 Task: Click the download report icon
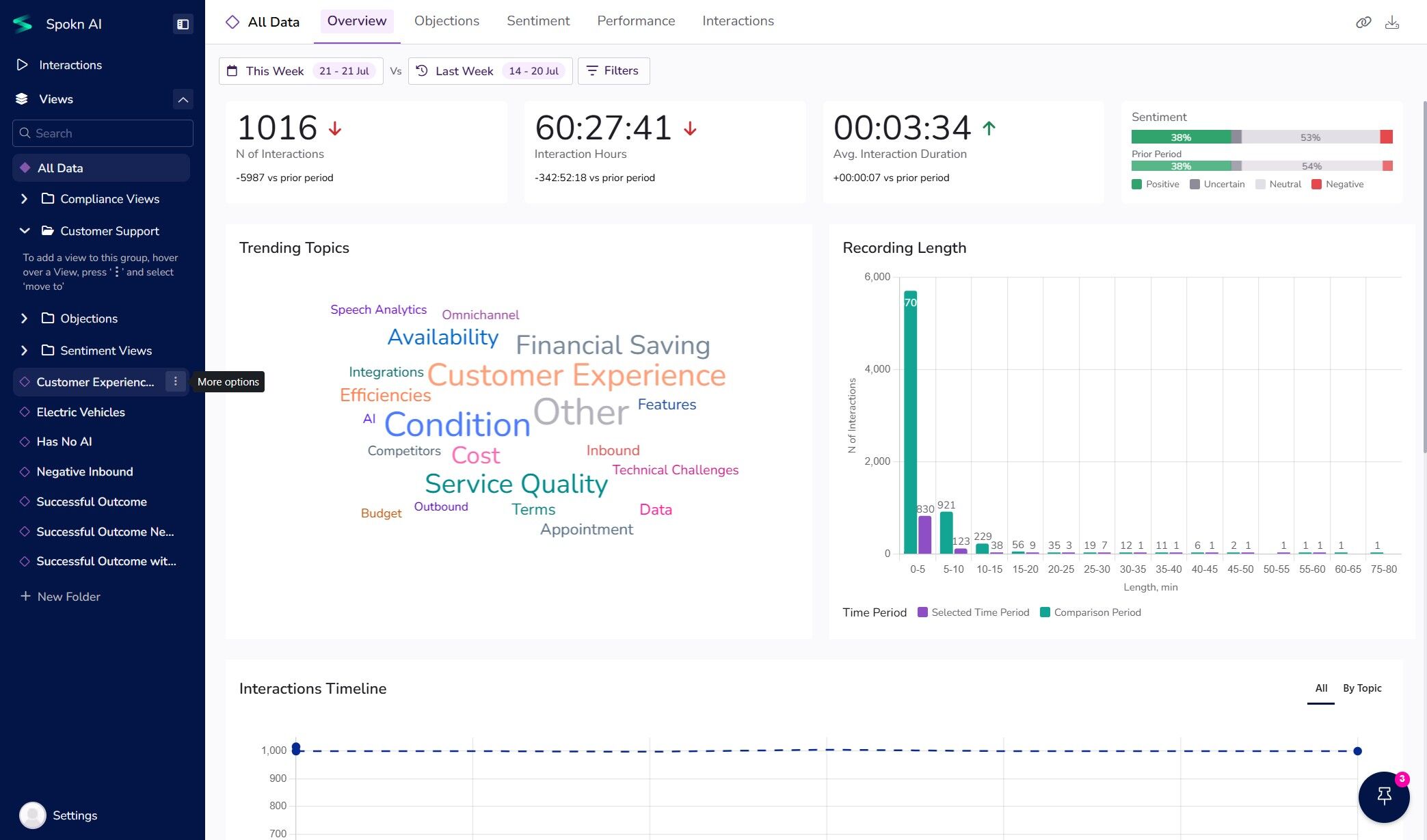[x=1392, y=23]
